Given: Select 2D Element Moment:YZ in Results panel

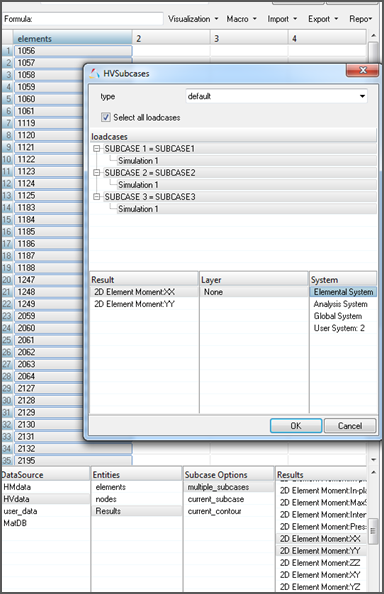Looking at the screenshot, I should click(x=322, y=587).
